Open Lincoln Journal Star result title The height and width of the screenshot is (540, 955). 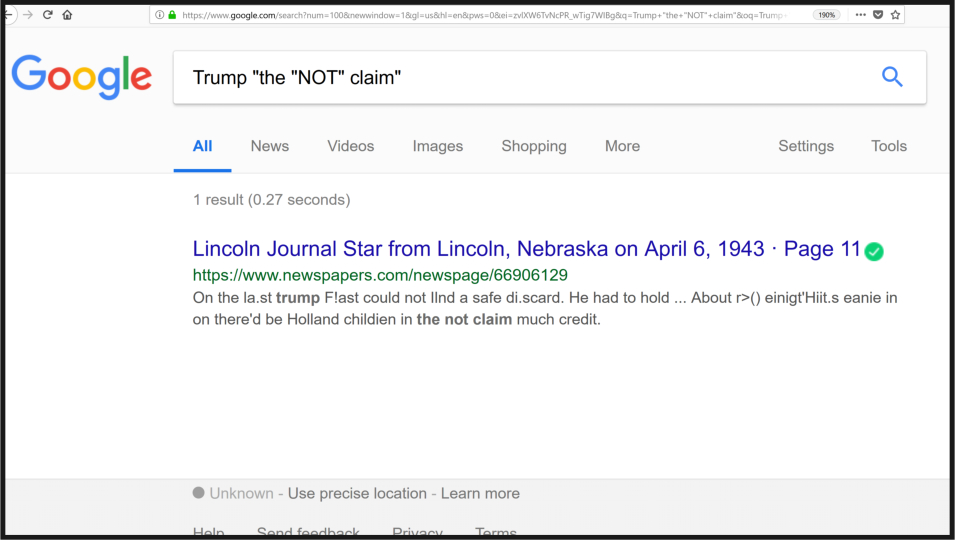(527, 249)
